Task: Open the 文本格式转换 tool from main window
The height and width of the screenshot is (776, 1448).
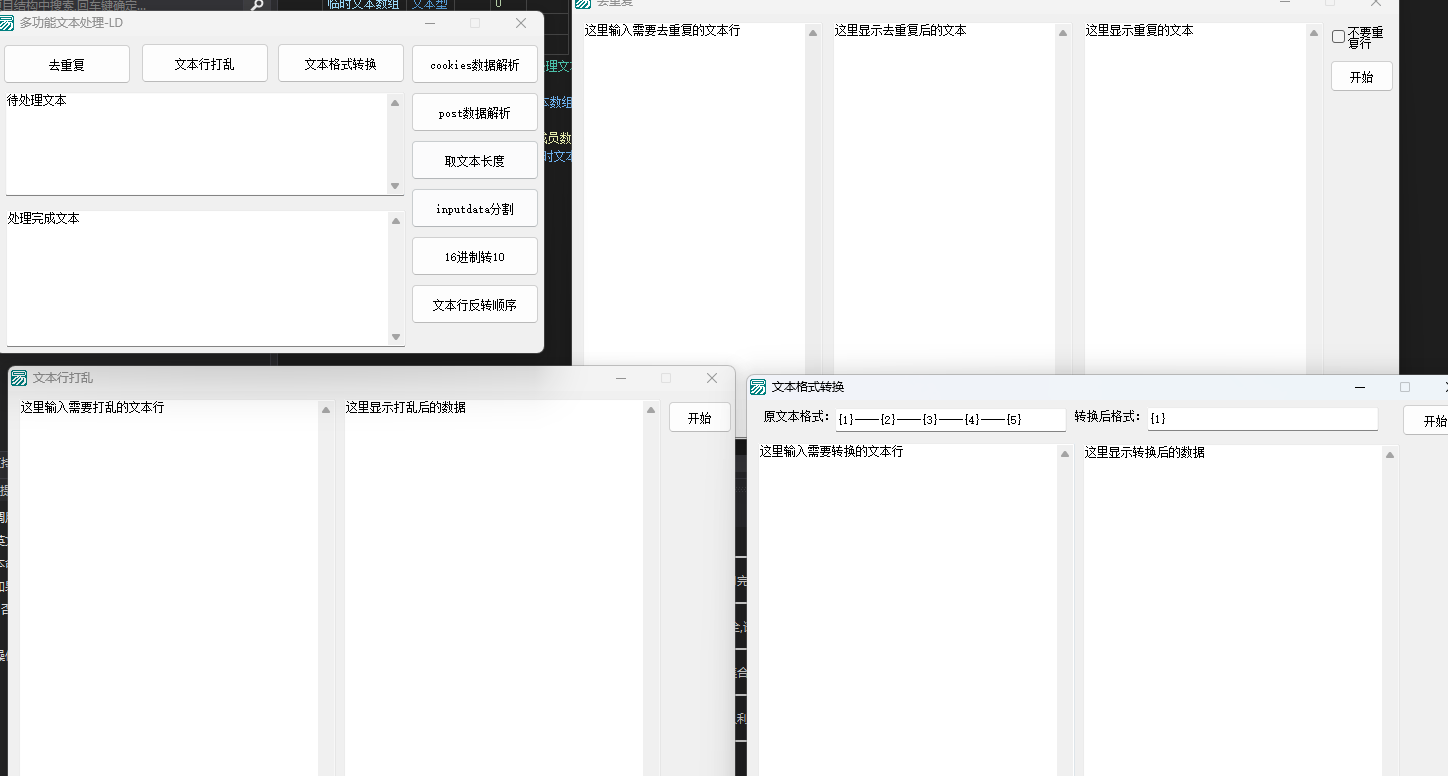Action: [x=340, y=64]
